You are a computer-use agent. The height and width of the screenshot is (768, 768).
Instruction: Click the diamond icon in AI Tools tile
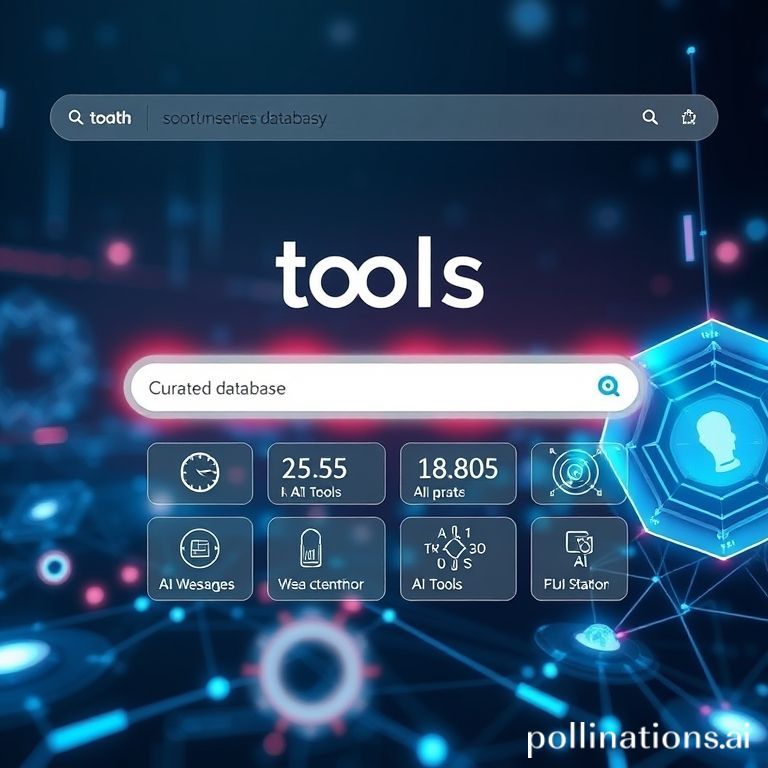coord(456,548)
